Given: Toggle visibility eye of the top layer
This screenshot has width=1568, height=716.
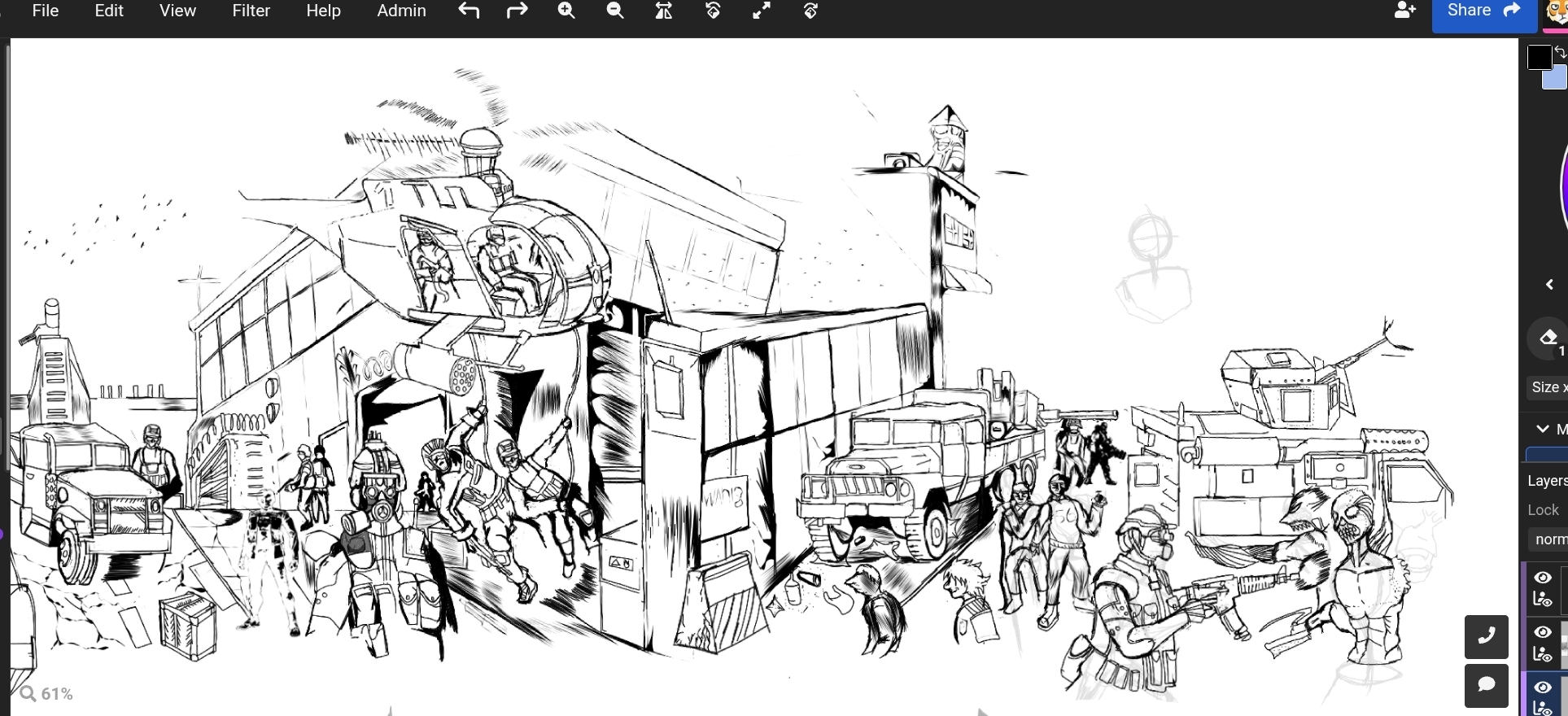Looking at the screenshot, I should pyautogui.click(x=1543, y=578).
